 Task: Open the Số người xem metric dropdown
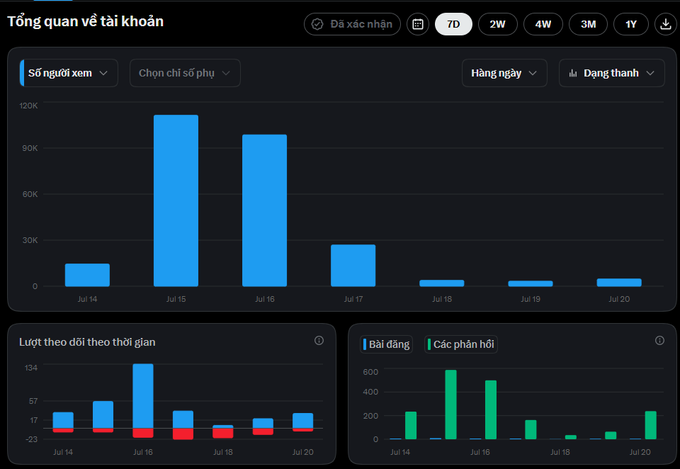(69, 73)
